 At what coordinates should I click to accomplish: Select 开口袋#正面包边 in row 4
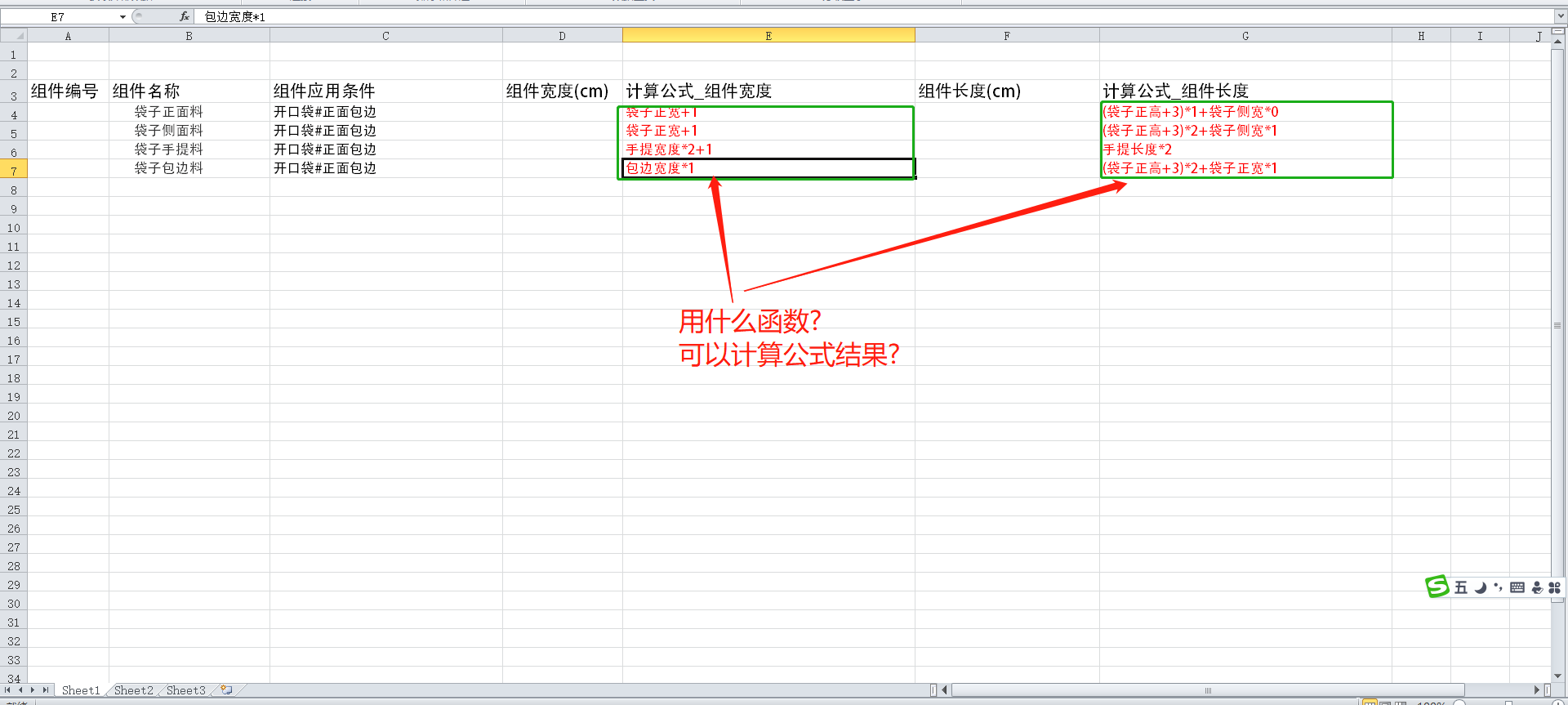[x=385, y=112]
